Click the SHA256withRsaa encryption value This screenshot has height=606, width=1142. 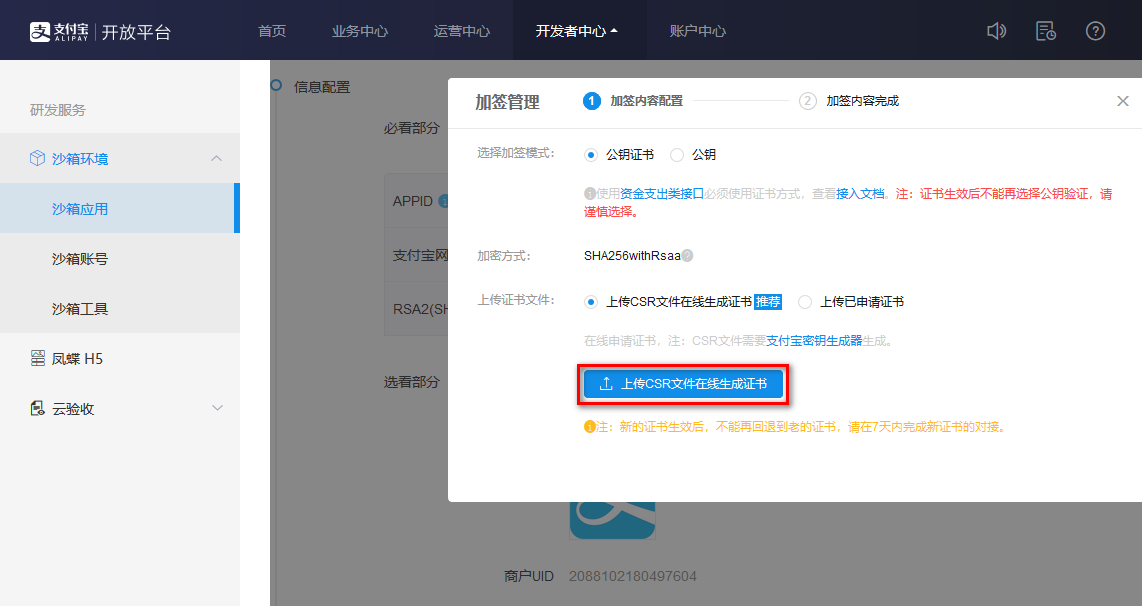click(x=632, y=256)
